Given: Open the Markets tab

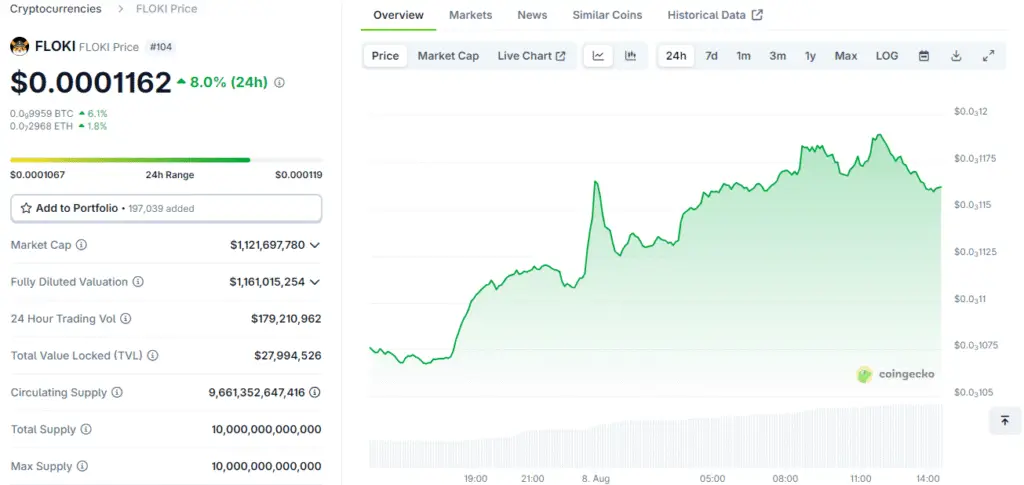Looking at the screenshot, I should [471, 15].
